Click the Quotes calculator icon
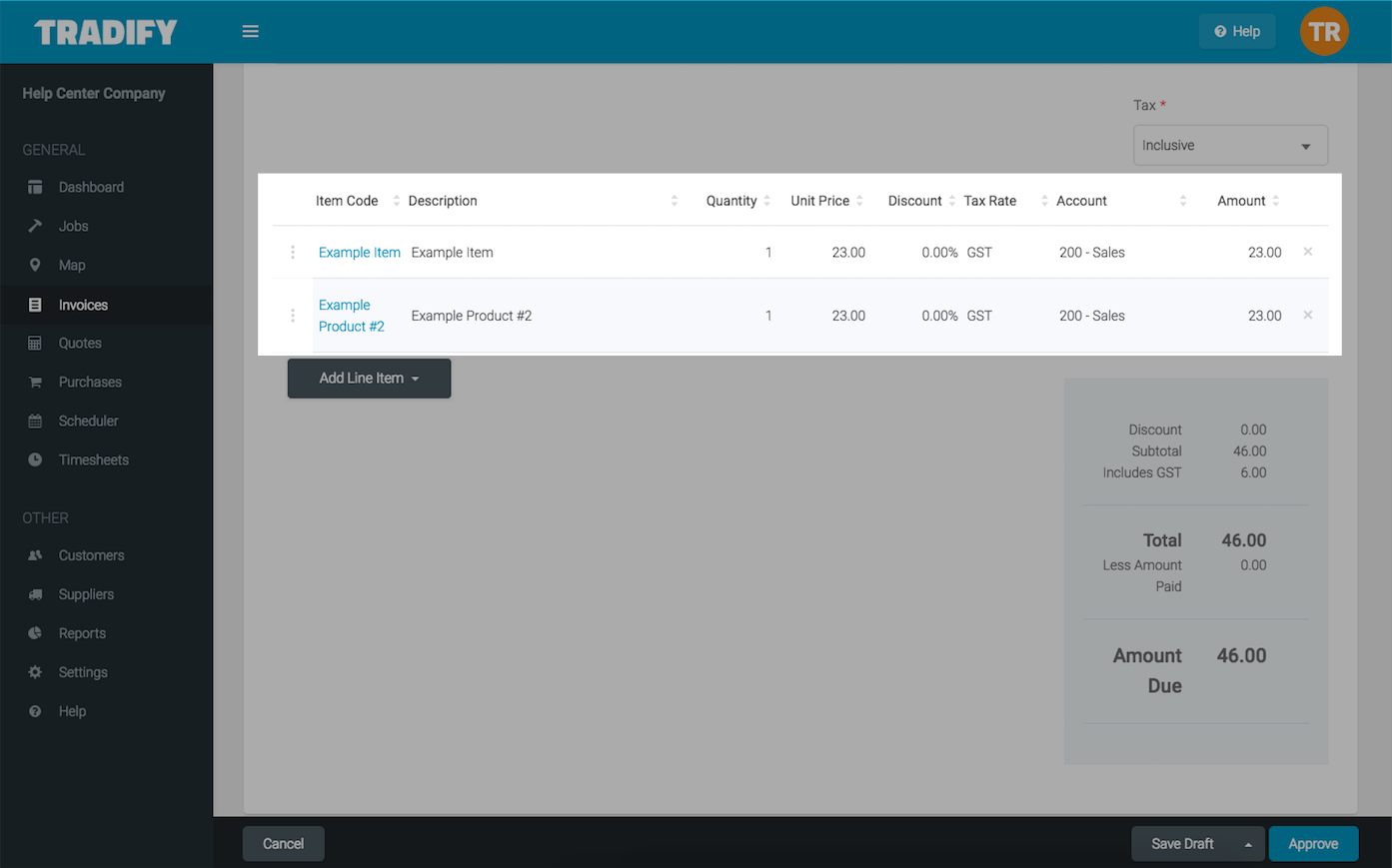Viewport: 1392px width, 868px height. 35,343
